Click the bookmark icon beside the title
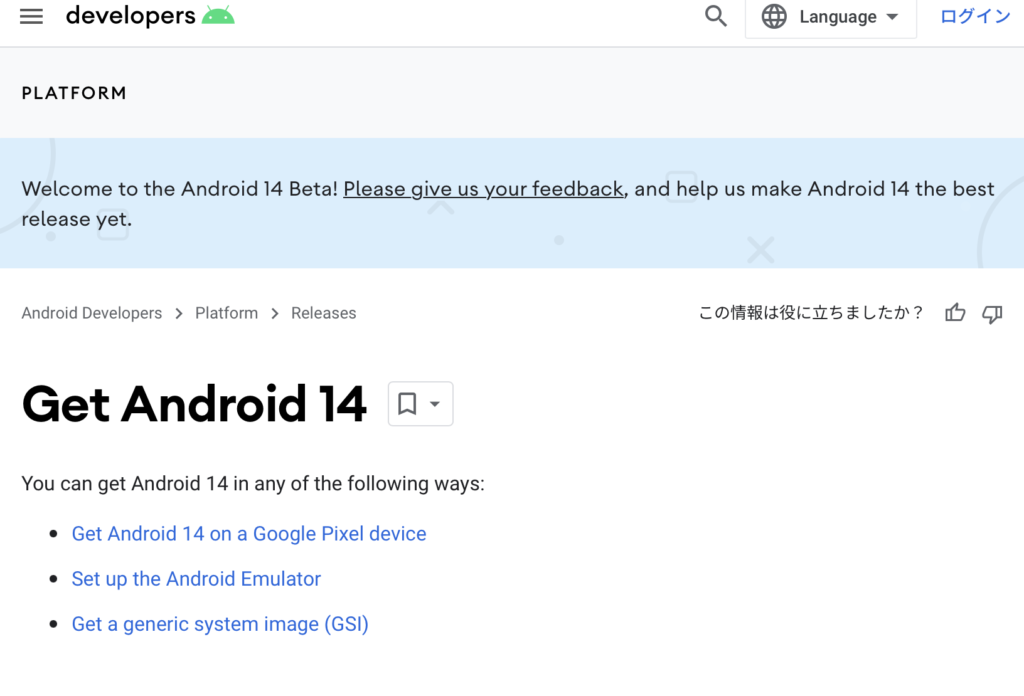The height and width of the screenshot is (696, 1024). pyautogui.click(x=408, y=403)
